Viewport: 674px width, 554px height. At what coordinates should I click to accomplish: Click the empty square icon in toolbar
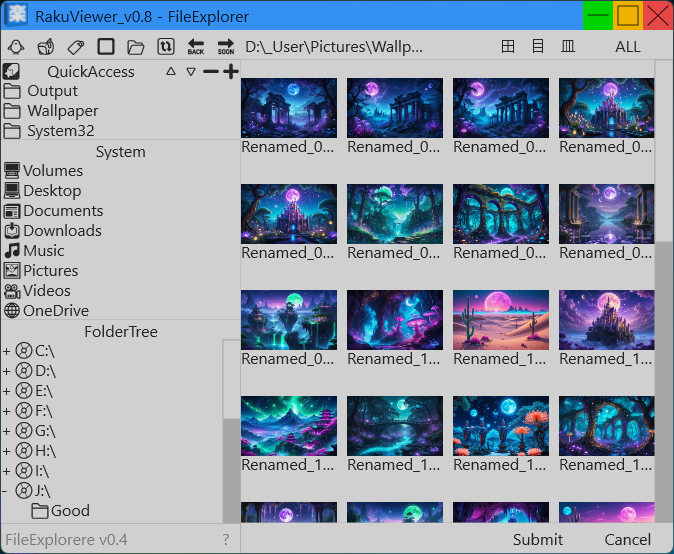106,46
